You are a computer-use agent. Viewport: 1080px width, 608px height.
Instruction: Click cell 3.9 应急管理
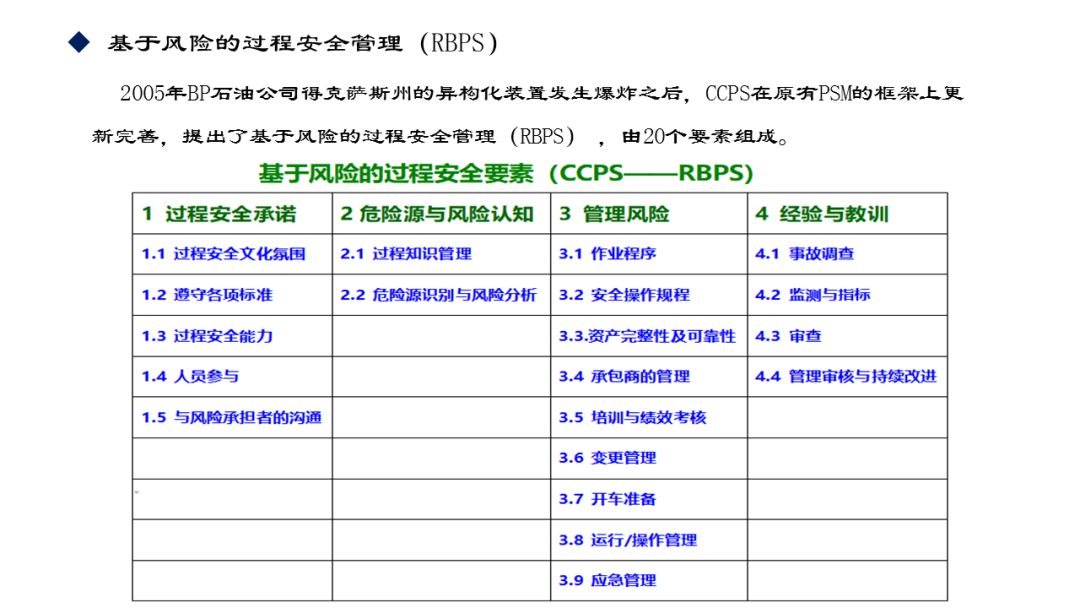[x=649, y=580]
